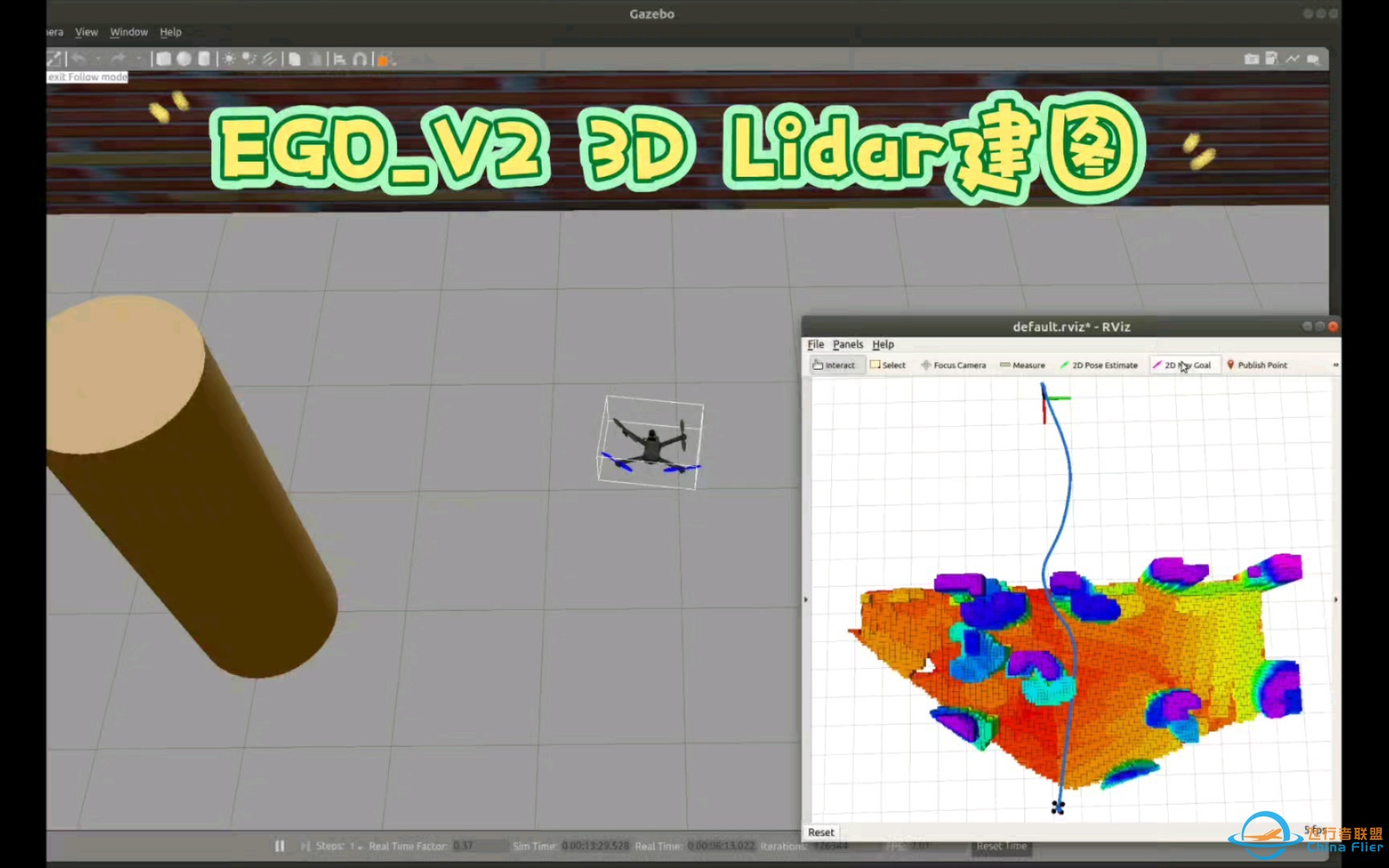1389x868 pixels.
Task: Choose the 2D Pose Estimate tool
Action: pyautogui.click(x=1099, y=365)
